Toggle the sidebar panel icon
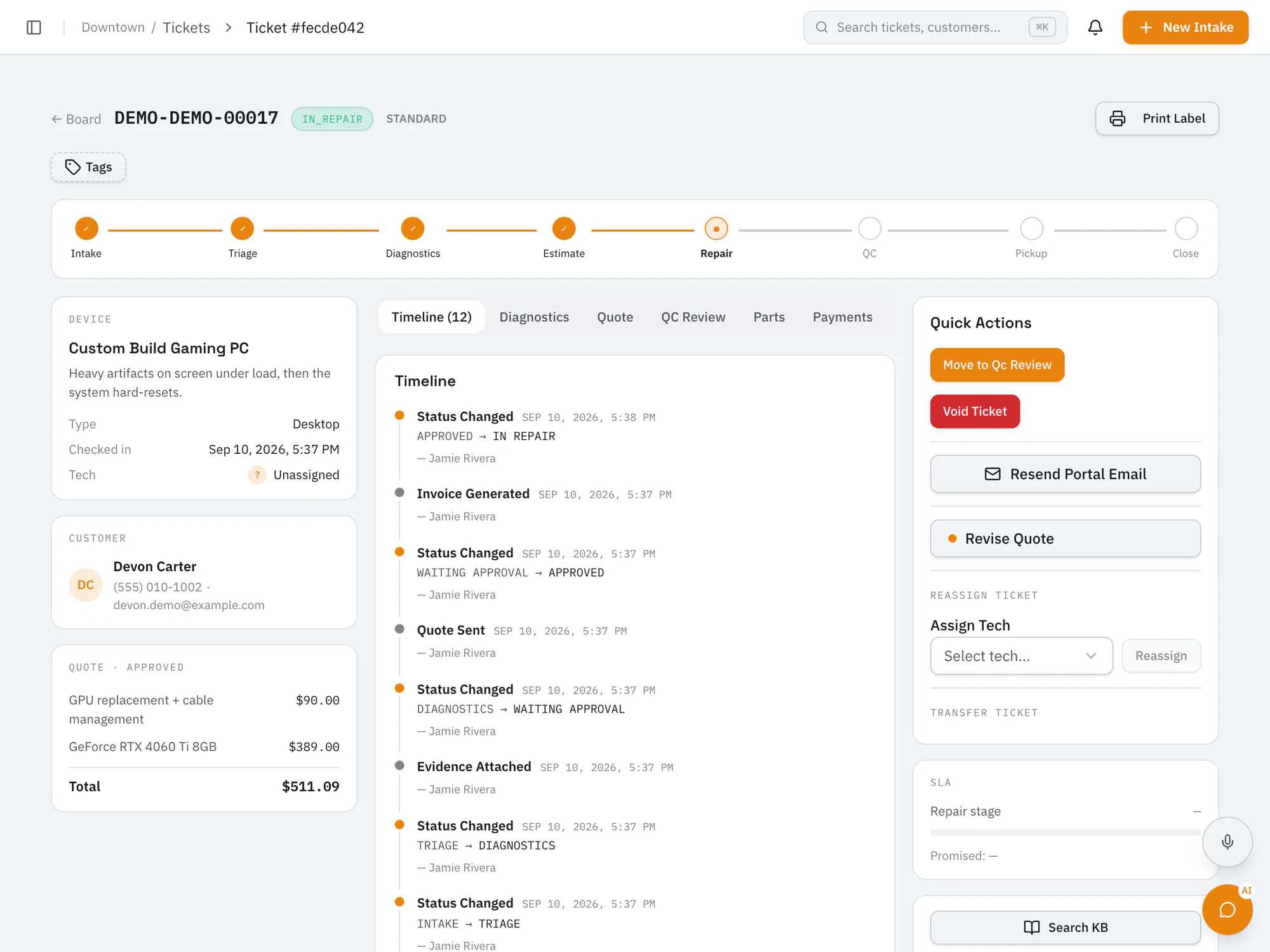The width and height of the screenshot is (1270, 952). tap(34, 27)
